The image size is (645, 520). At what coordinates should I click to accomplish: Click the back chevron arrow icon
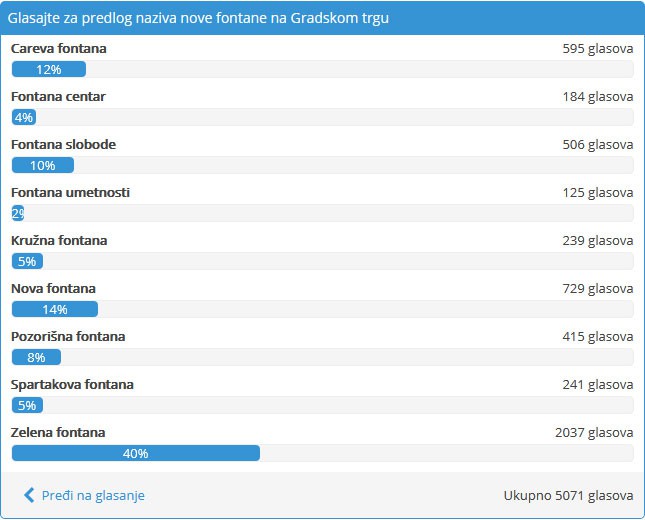coord(29,495)
